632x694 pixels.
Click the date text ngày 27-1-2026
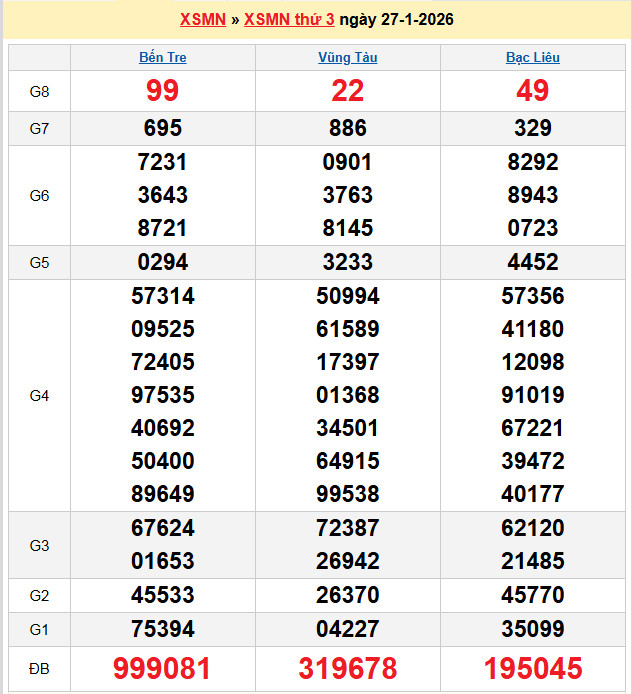(396, 20)
